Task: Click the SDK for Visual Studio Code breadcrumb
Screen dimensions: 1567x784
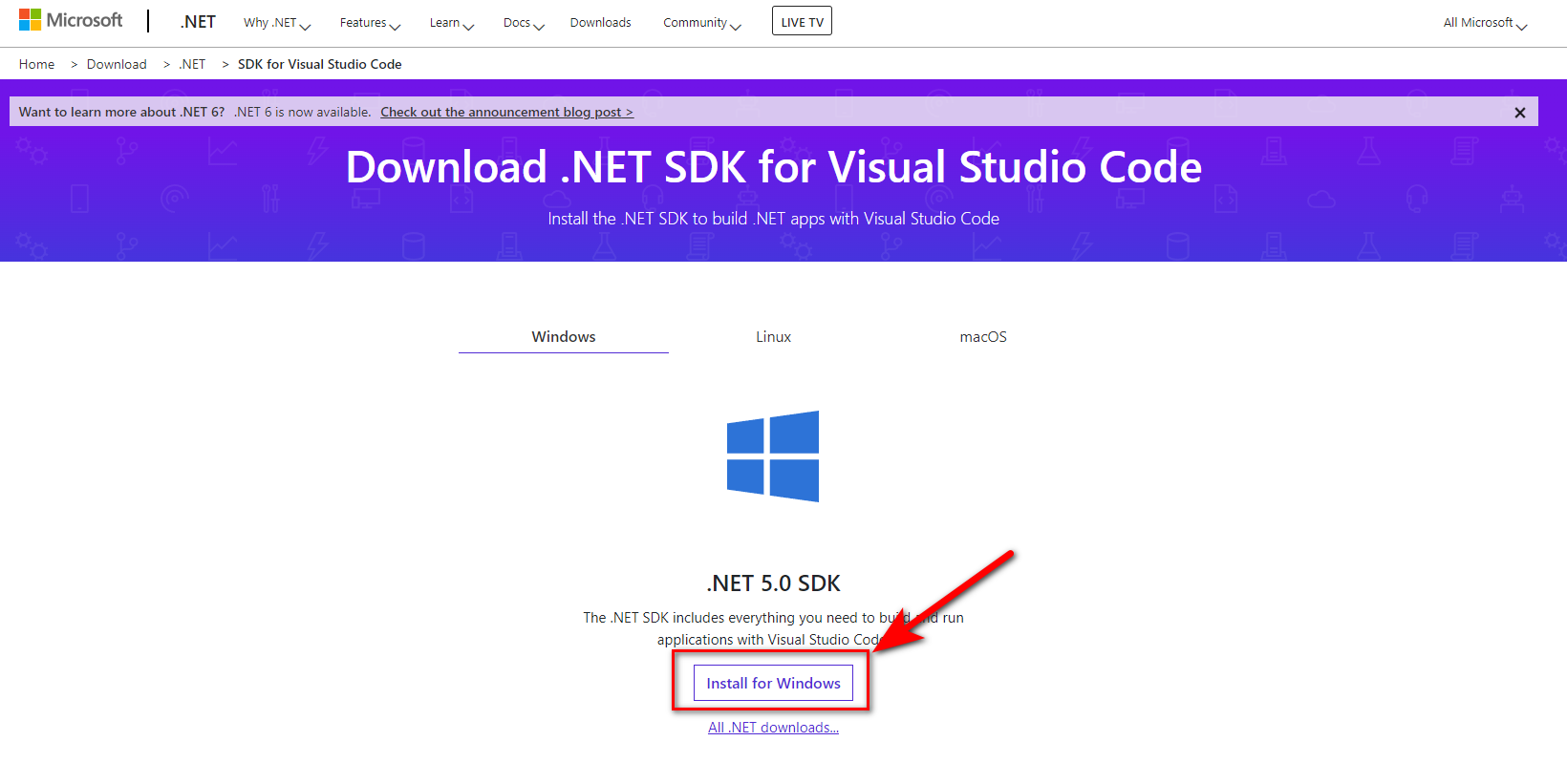Action: tap(319, 64)
